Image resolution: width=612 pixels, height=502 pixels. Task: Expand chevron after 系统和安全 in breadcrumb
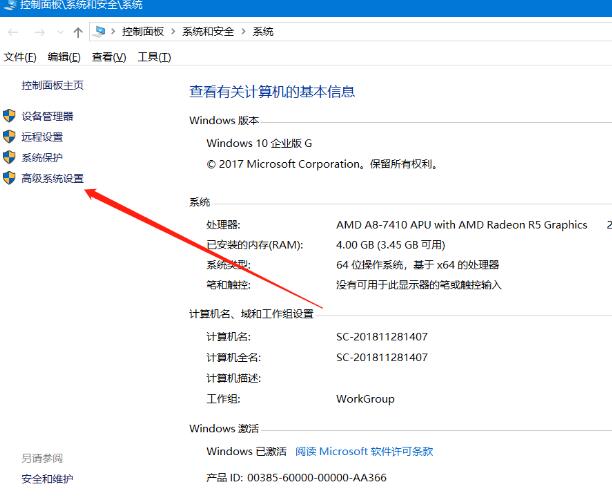[242, 32]
